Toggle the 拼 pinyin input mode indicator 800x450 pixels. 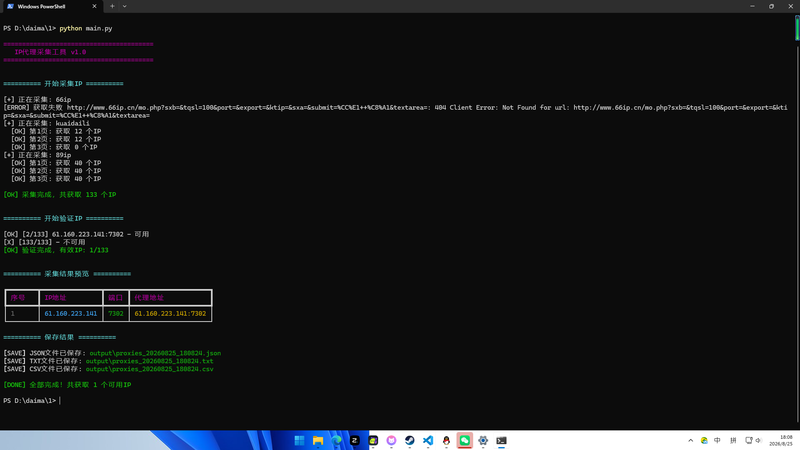[733, 440]
